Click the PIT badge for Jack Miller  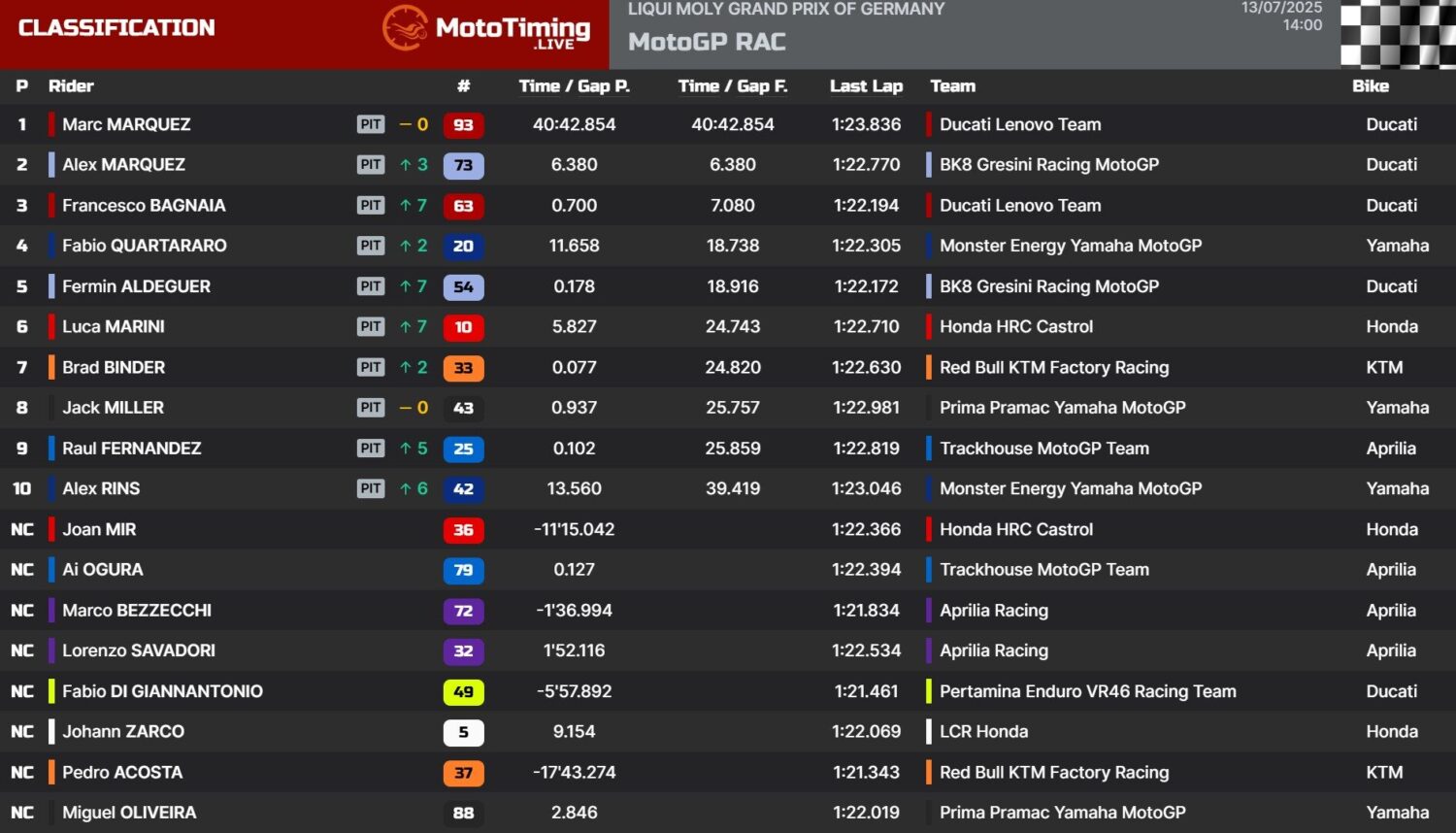[371, 408]
